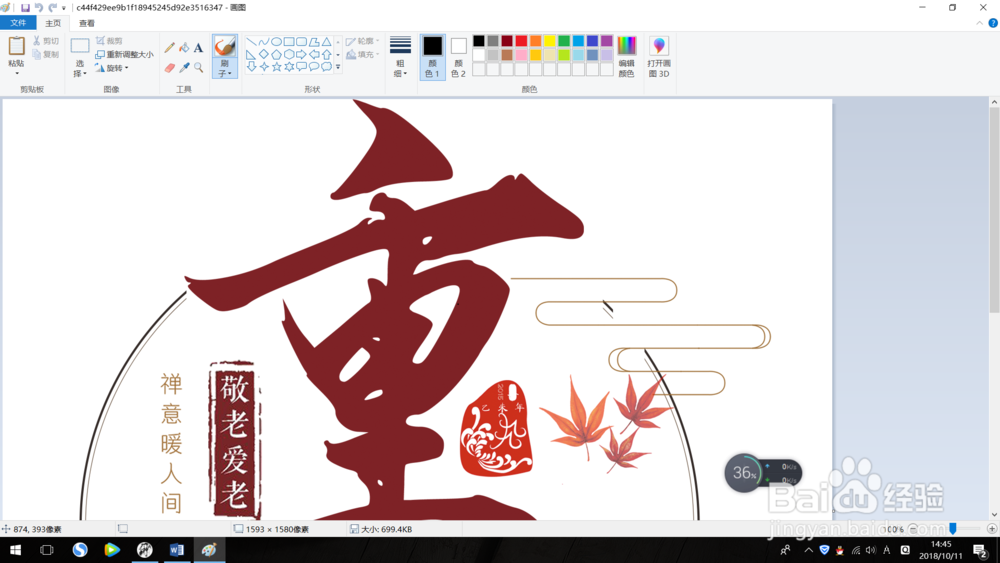The width and height of the screenshot is (1000, 563).
Task: Pick the dark red color swatch
Action: point(507,41)
